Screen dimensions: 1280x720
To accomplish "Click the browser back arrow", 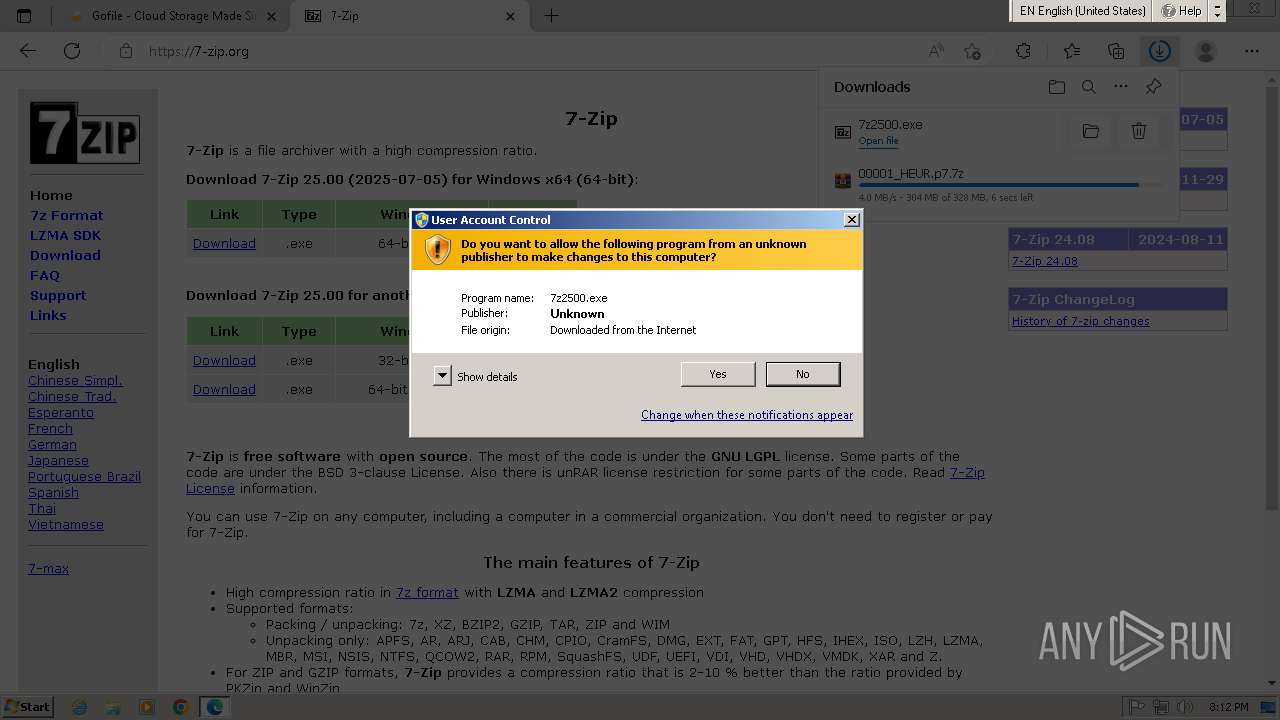I will [x=28, y=51].
